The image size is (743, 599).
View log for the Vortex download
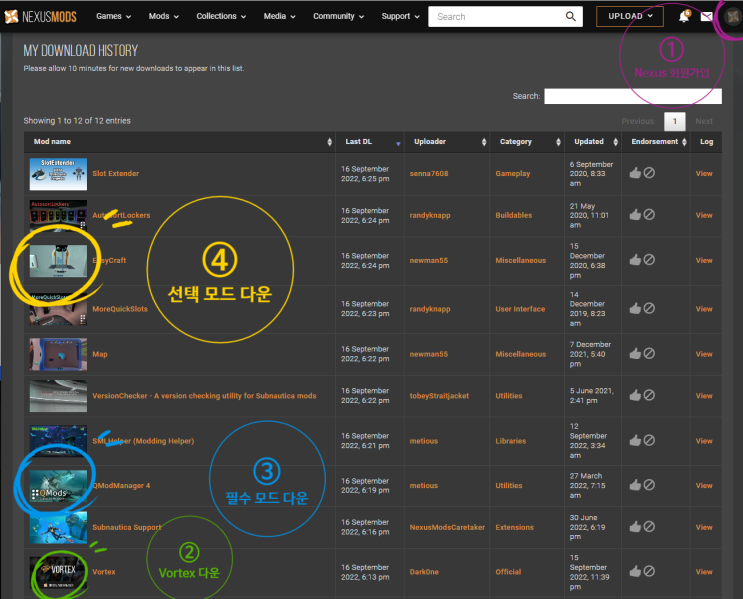tap(704, 572)
